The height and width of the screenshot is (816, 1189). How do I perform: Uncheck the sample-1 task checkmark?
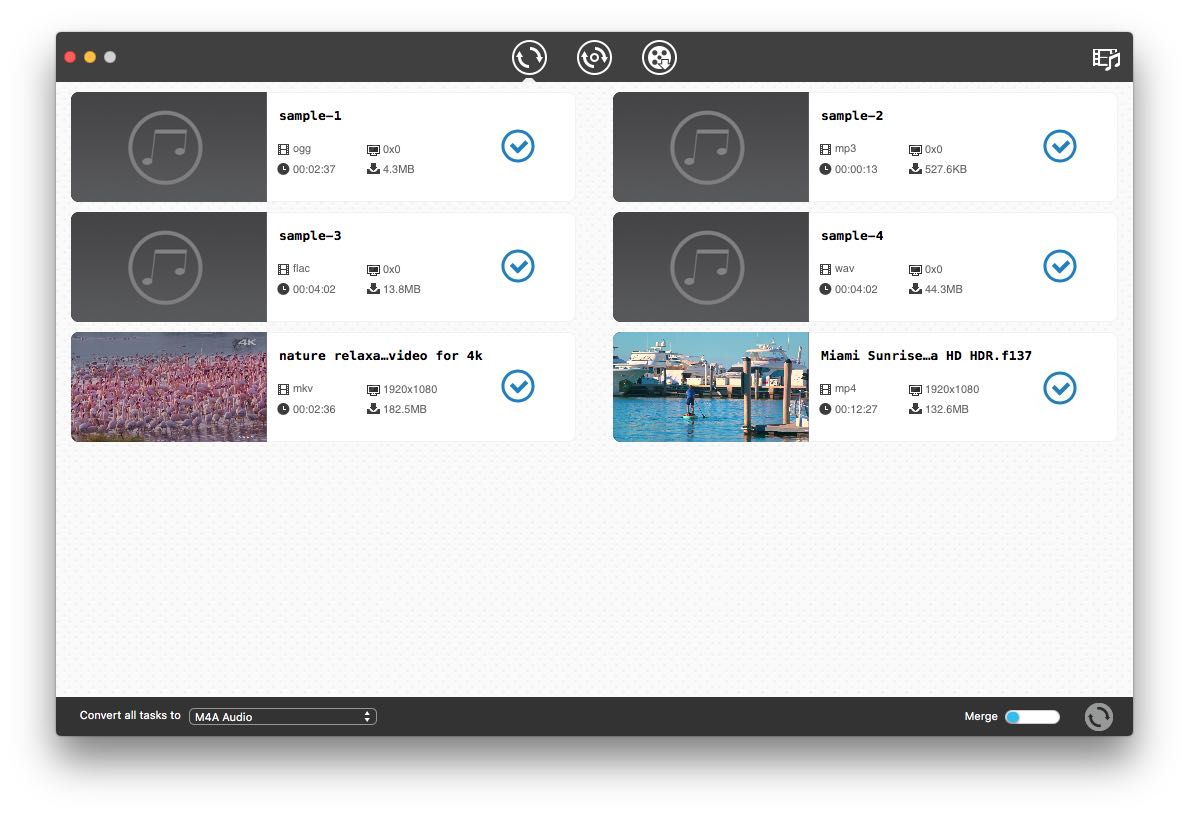[x=518, y=146]
